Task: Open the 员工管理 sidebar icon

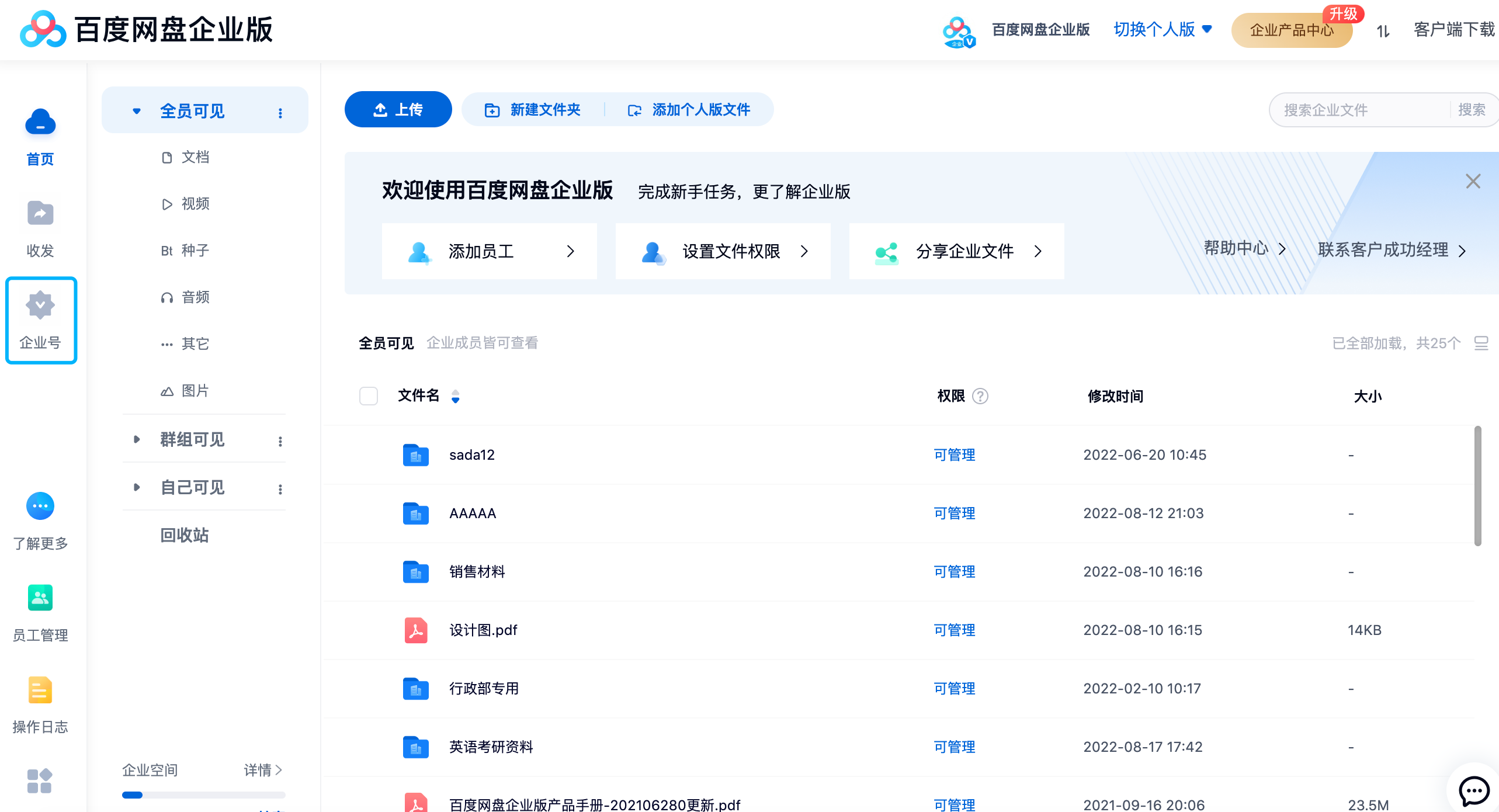Action: [x=40, y=598]
